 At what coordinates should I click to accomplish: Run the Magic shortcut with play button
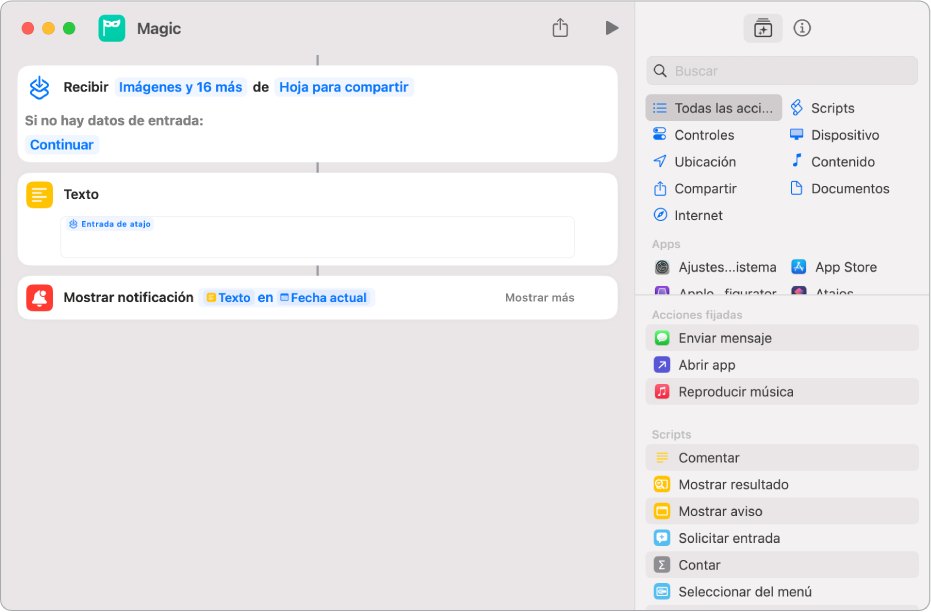[612, 28]
